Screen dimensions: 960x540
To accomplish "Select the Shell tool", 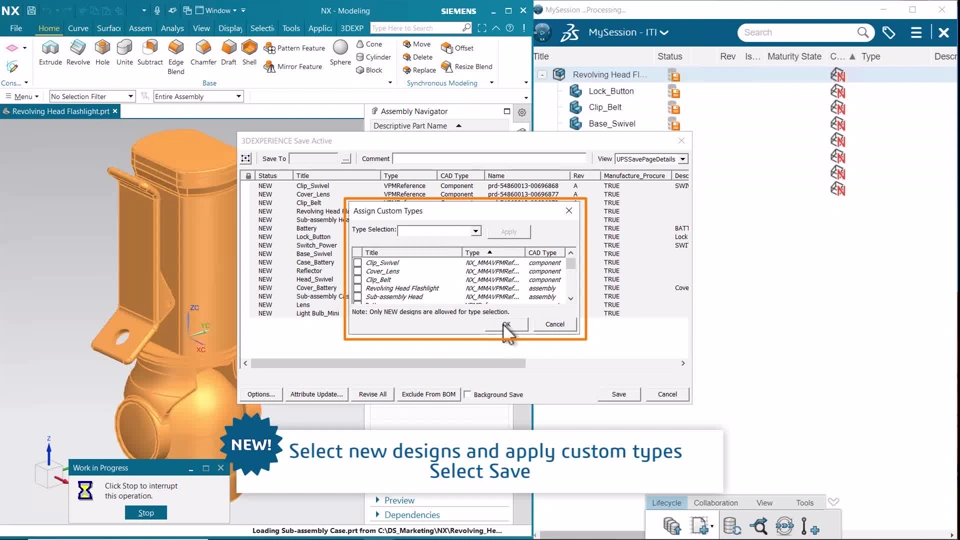I will [x=249, y=53].
